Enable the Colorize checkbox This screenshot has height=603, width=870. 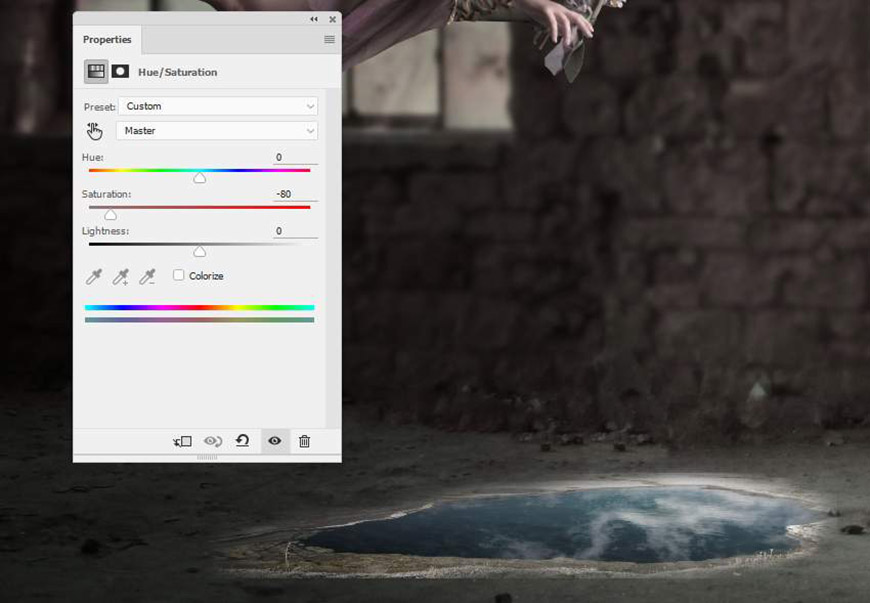click(x=178, y=275)
